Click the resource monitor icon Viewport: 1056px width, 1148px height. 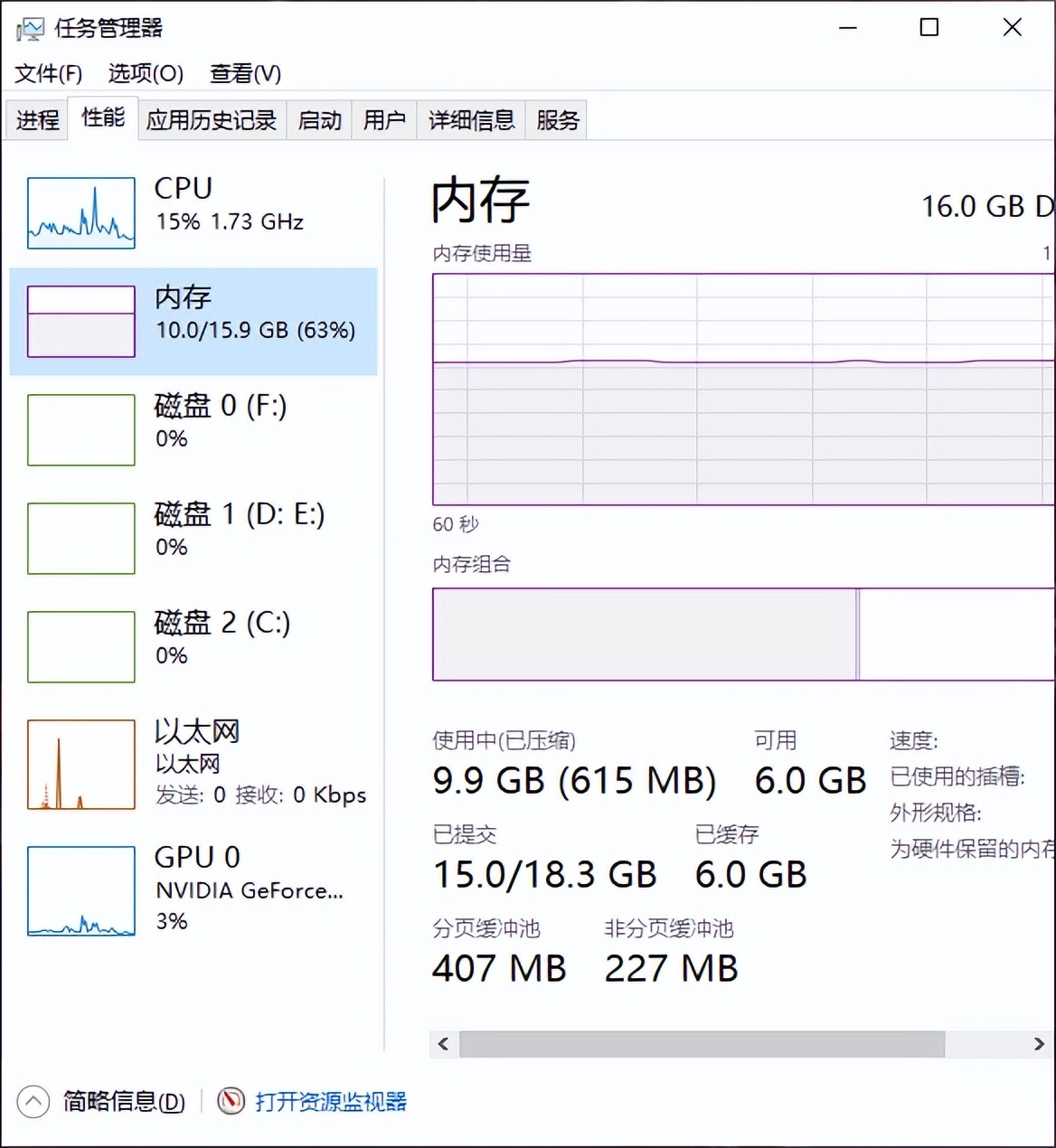[x=231, y=1101]
